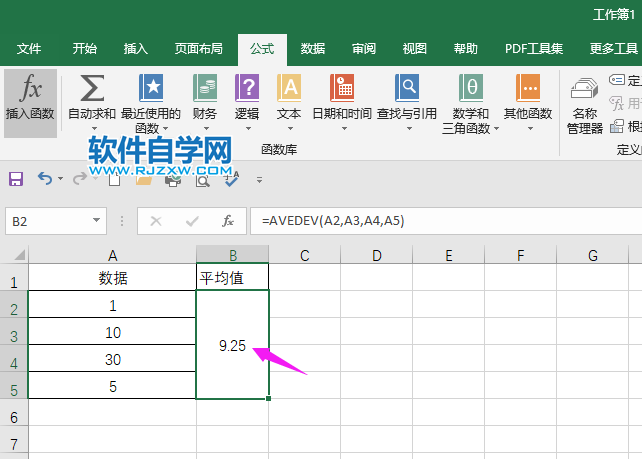Open the Date and Time functions icon
The width and height of the screenshot is (642, 459).
pos(342,88)
